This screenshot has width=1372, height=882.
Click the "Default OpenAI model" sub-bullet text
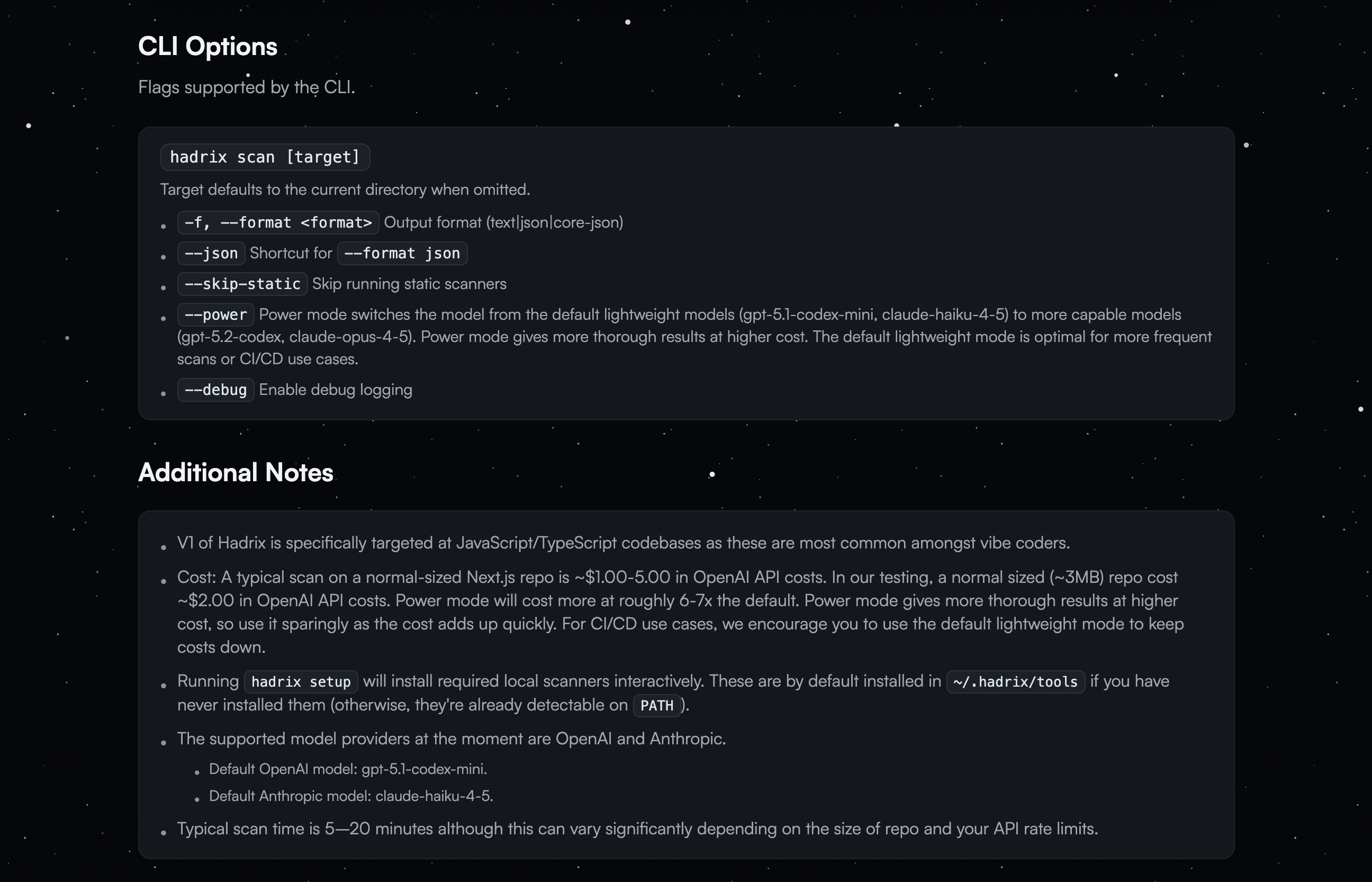point(348,769)
